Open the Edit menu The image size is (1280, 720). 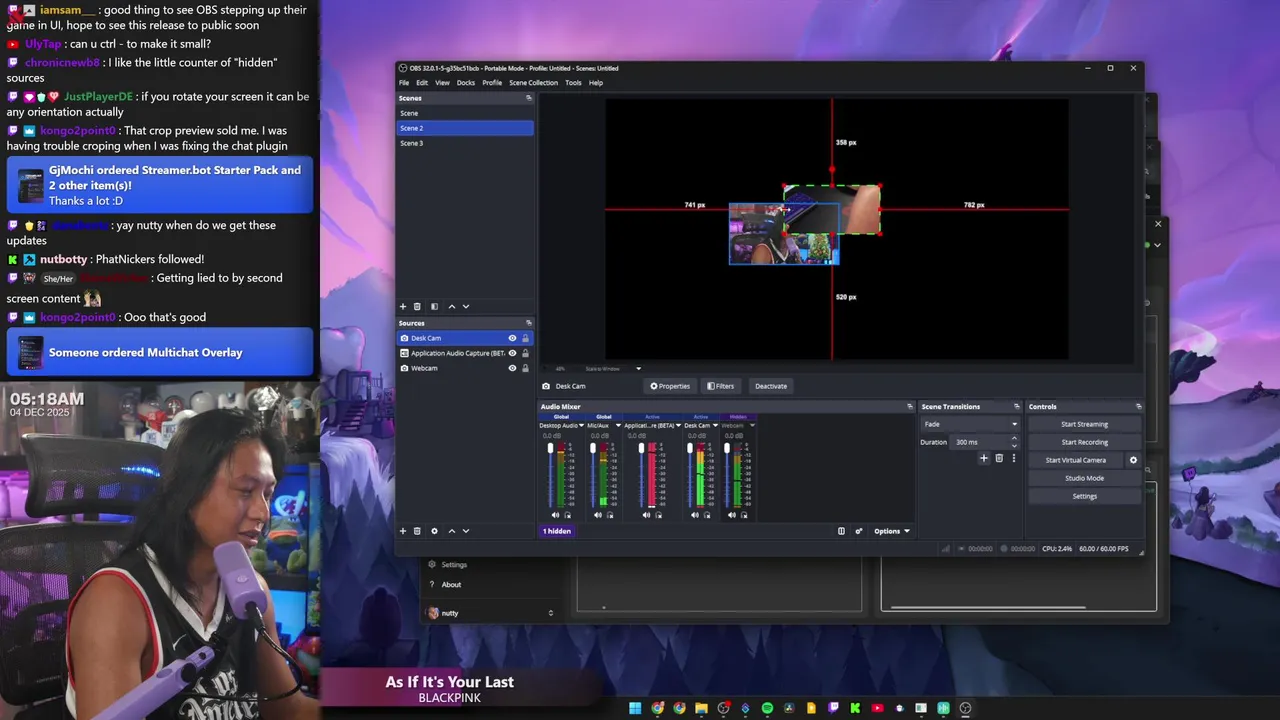[422, 83]
